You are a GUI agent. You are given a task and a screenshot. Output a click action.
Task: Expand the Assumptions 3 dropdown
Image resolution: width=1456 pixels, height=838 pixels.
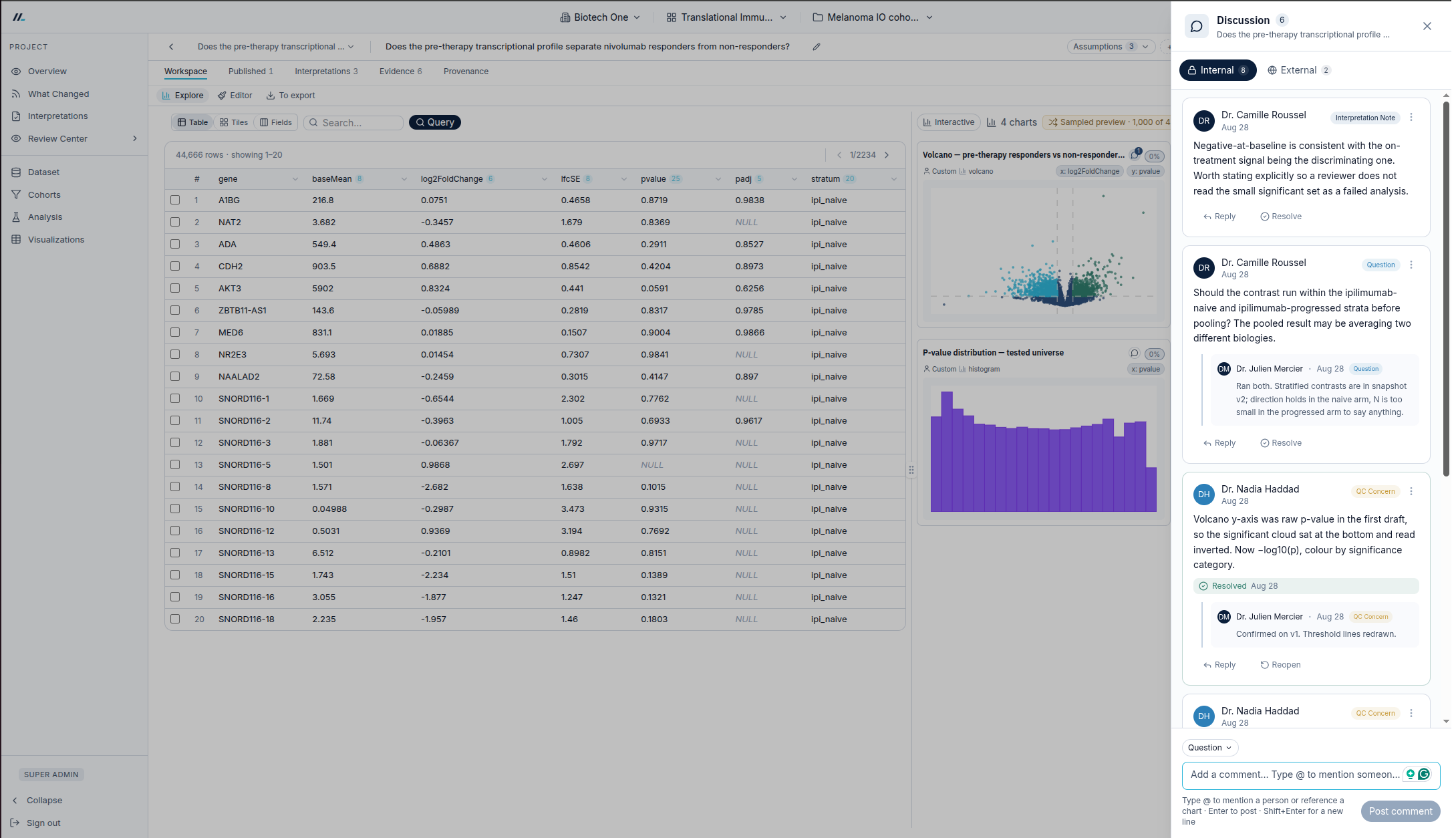tap(1111, 47)
